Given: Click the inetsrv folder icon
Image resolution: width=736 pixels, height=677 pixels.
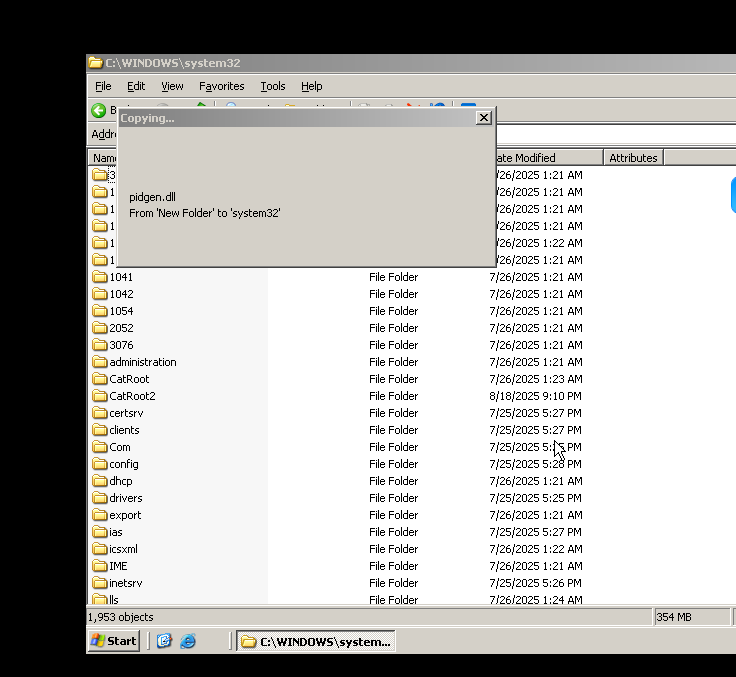Looking at the screenshot, I should (x=100, y=583).
